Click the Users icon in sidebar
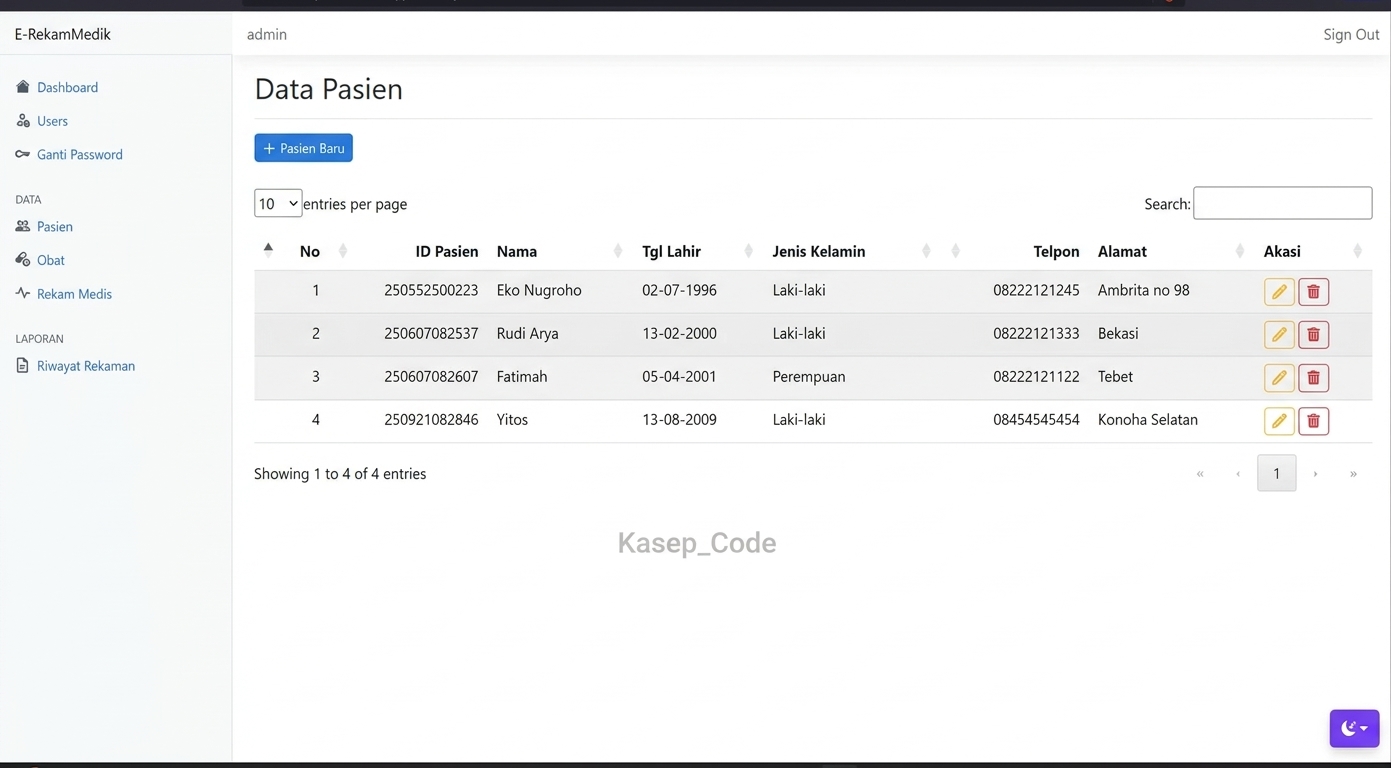1391x768 pixels. tap(23, 120)
